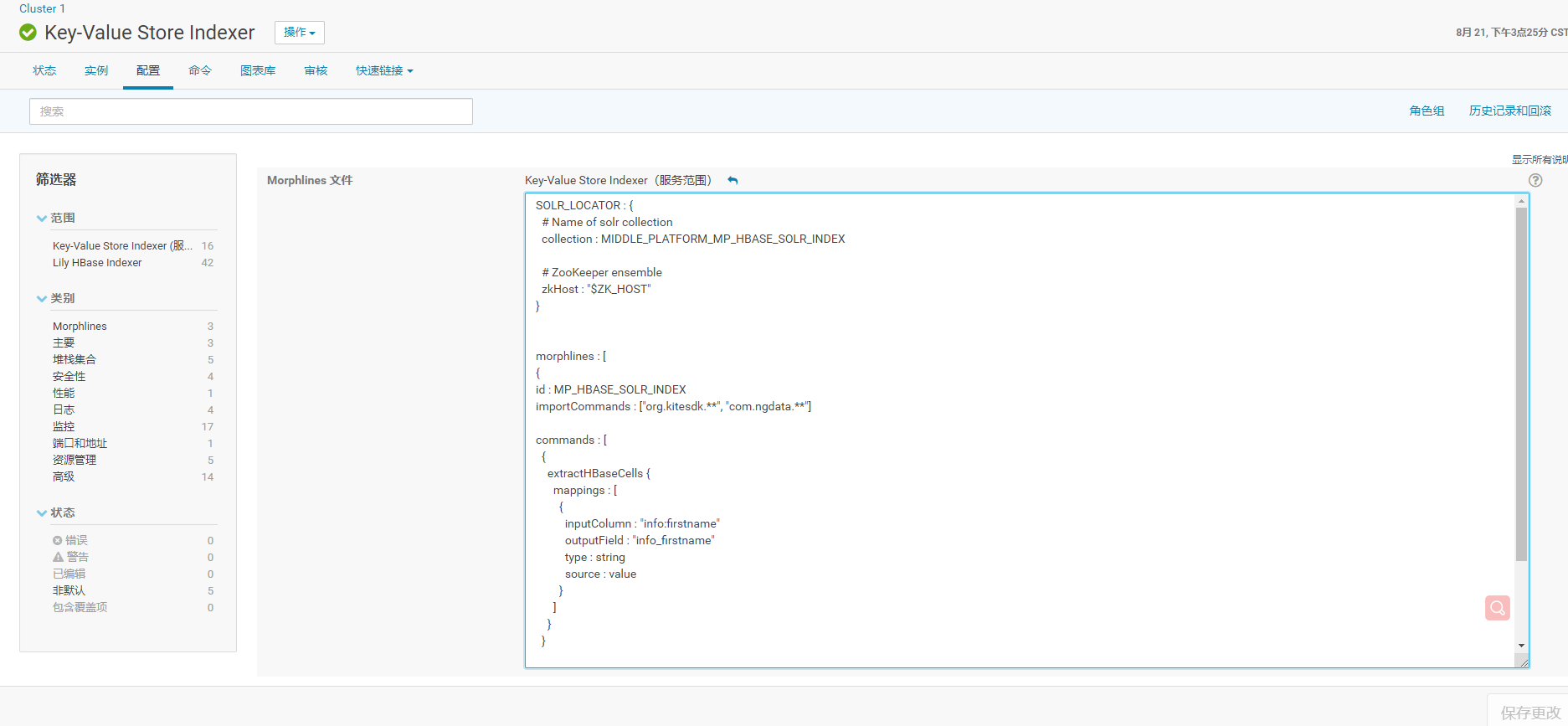Filter by Lily HBase Indexer scope

(97, 262)
